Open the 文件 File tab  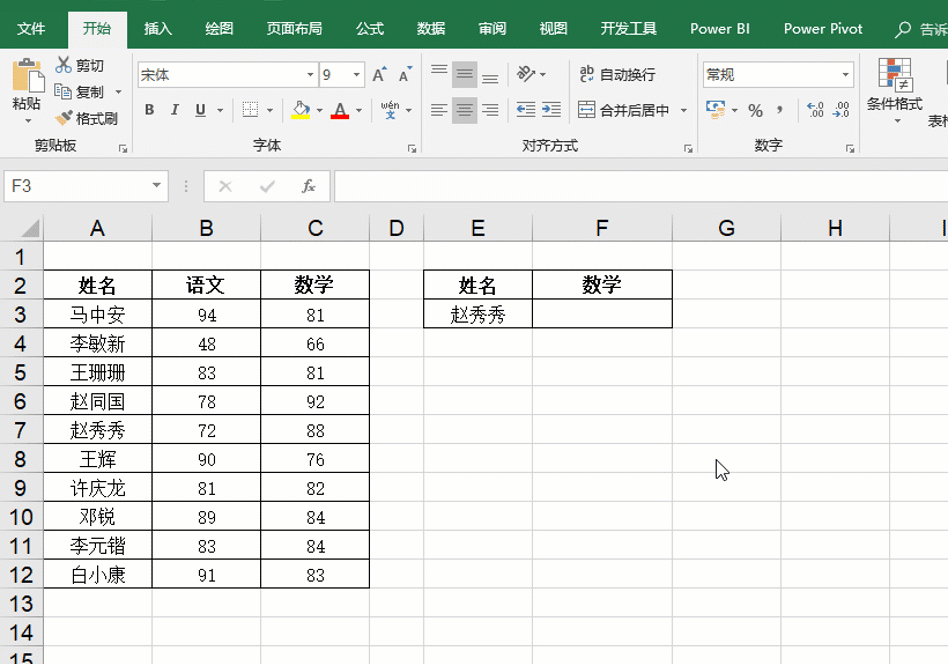(31, 28)
